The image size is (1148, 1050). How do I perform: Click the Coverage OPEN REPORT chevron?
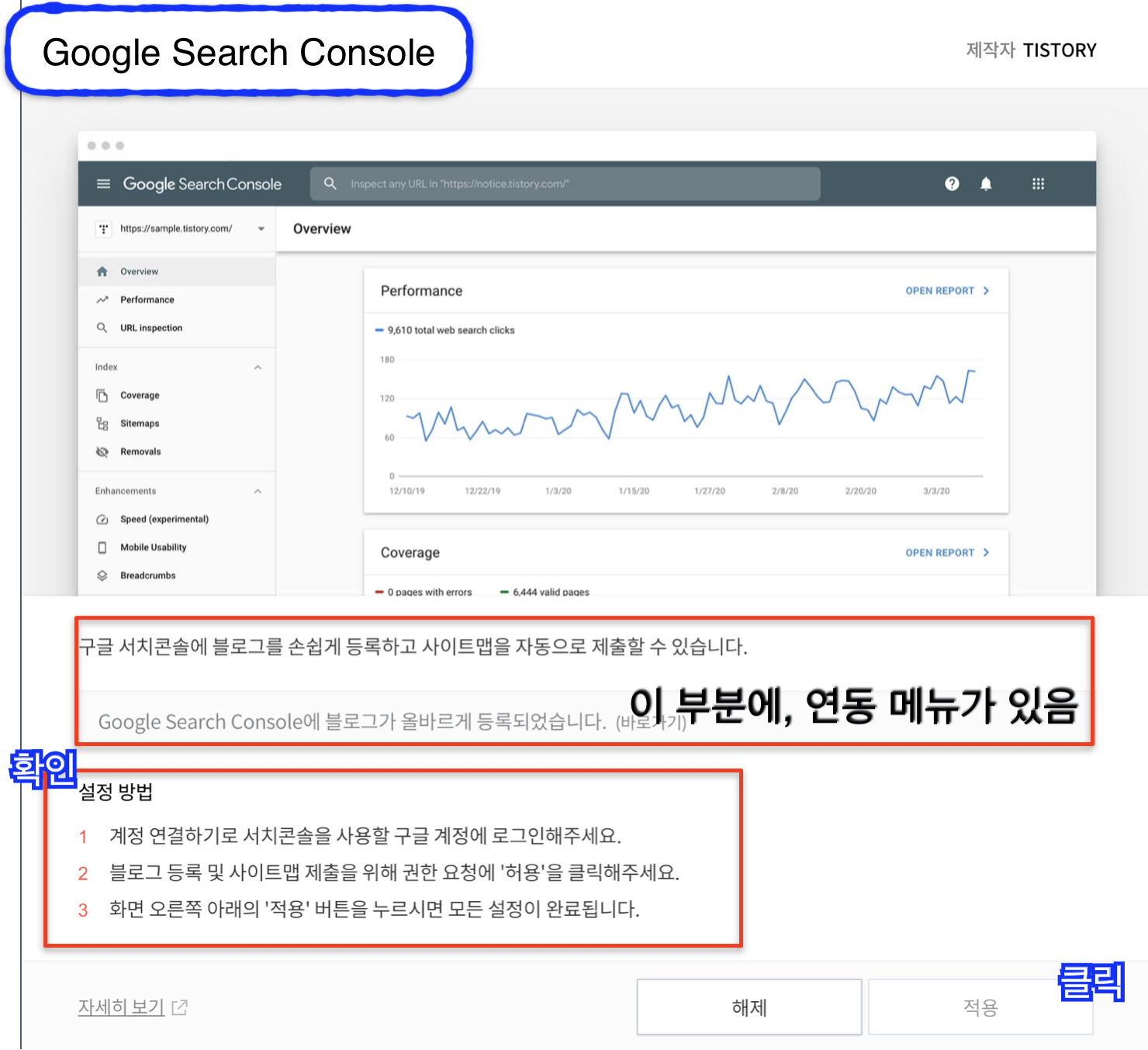tap(986, 553)
